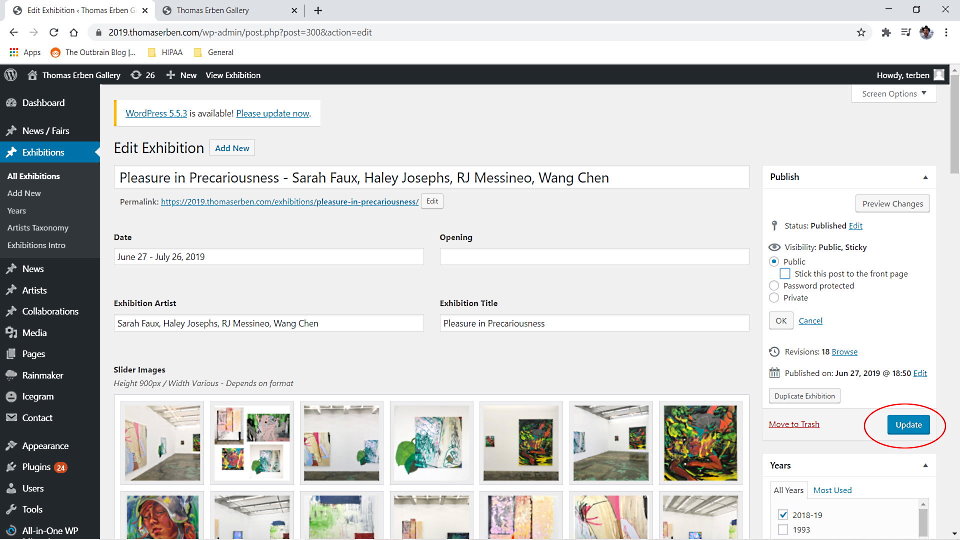
Task: Bookmark this page with the star icon
Action: (x=861, y=32)
